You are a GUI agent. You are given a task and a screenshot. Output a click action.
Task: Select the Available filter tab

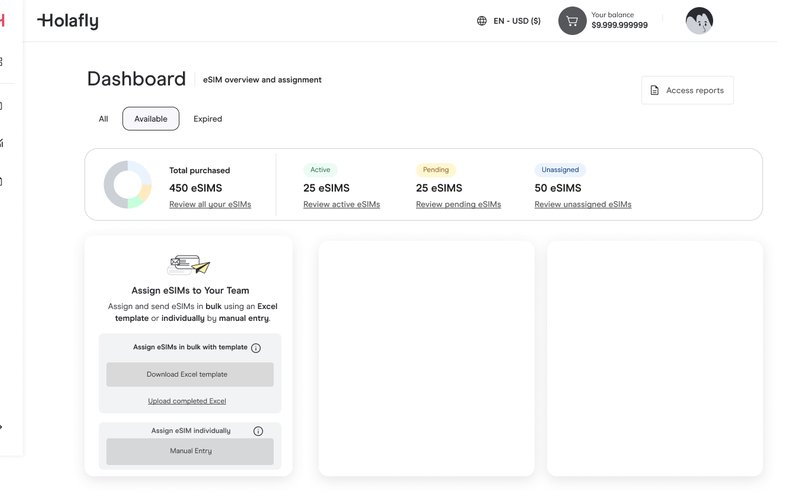click(151, 119)
